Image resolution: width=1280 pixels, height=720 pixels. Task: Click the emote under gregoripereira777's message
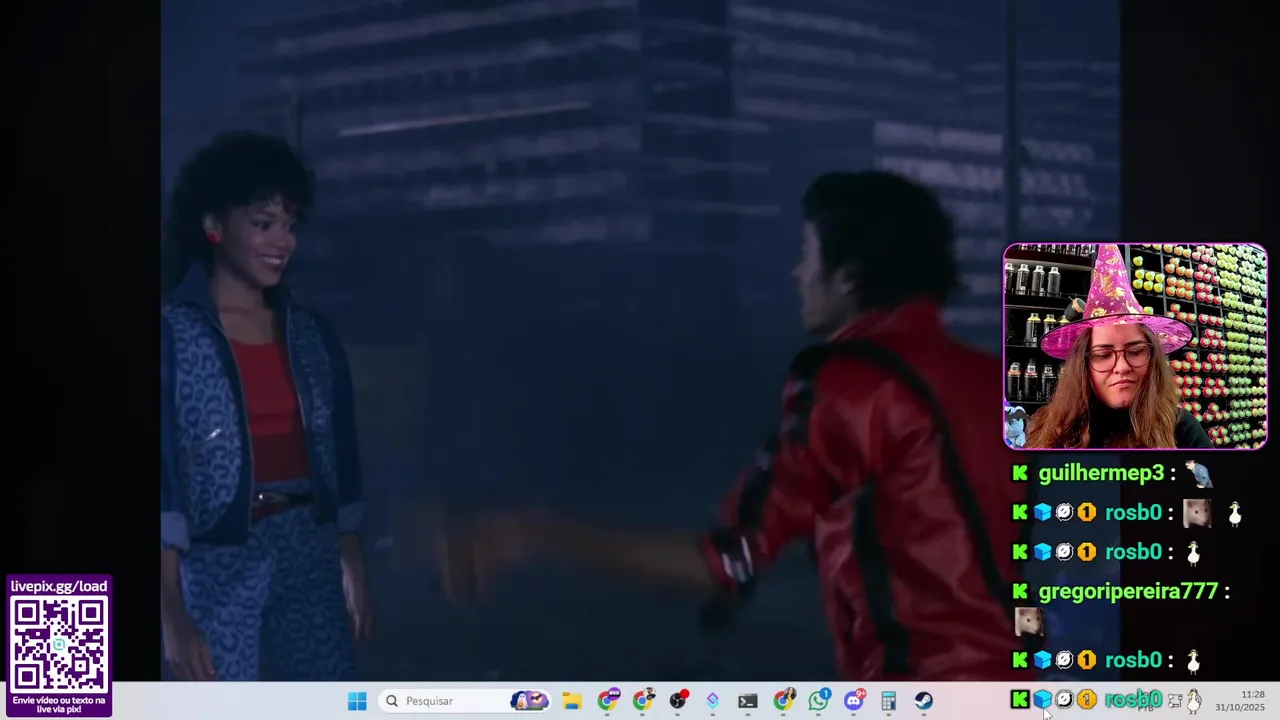pos(1029,623)
